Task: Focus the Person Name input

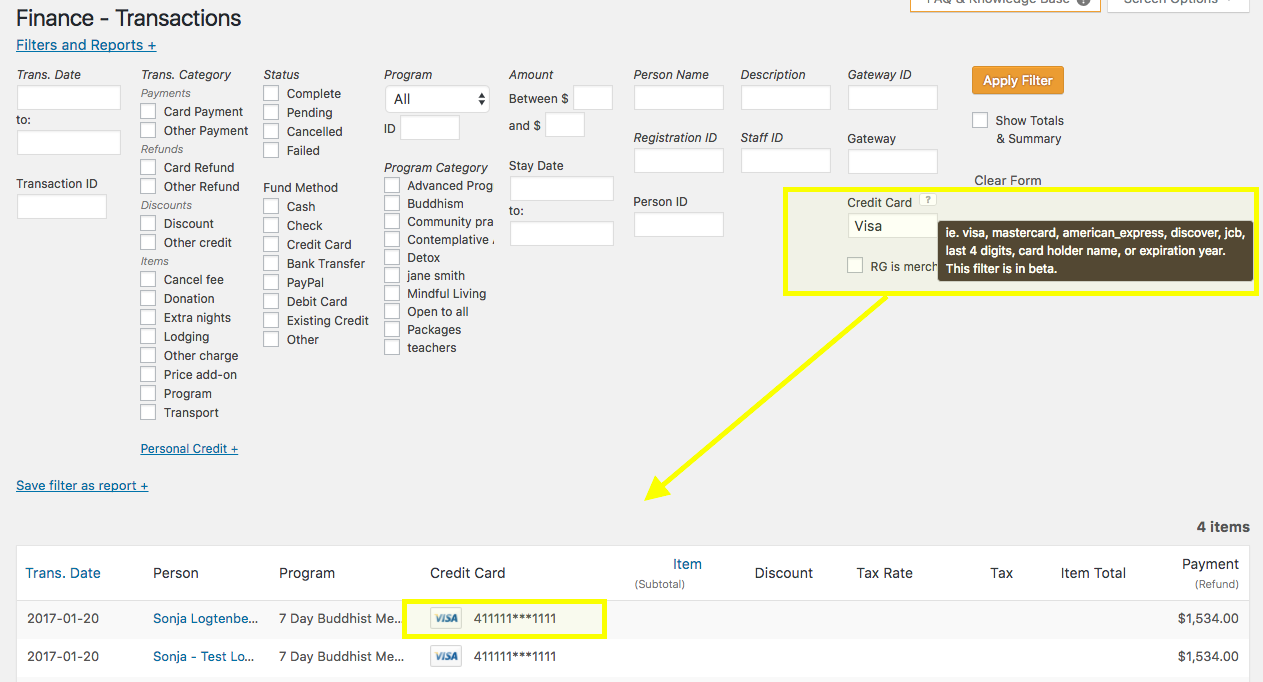Action: (679, 97)
